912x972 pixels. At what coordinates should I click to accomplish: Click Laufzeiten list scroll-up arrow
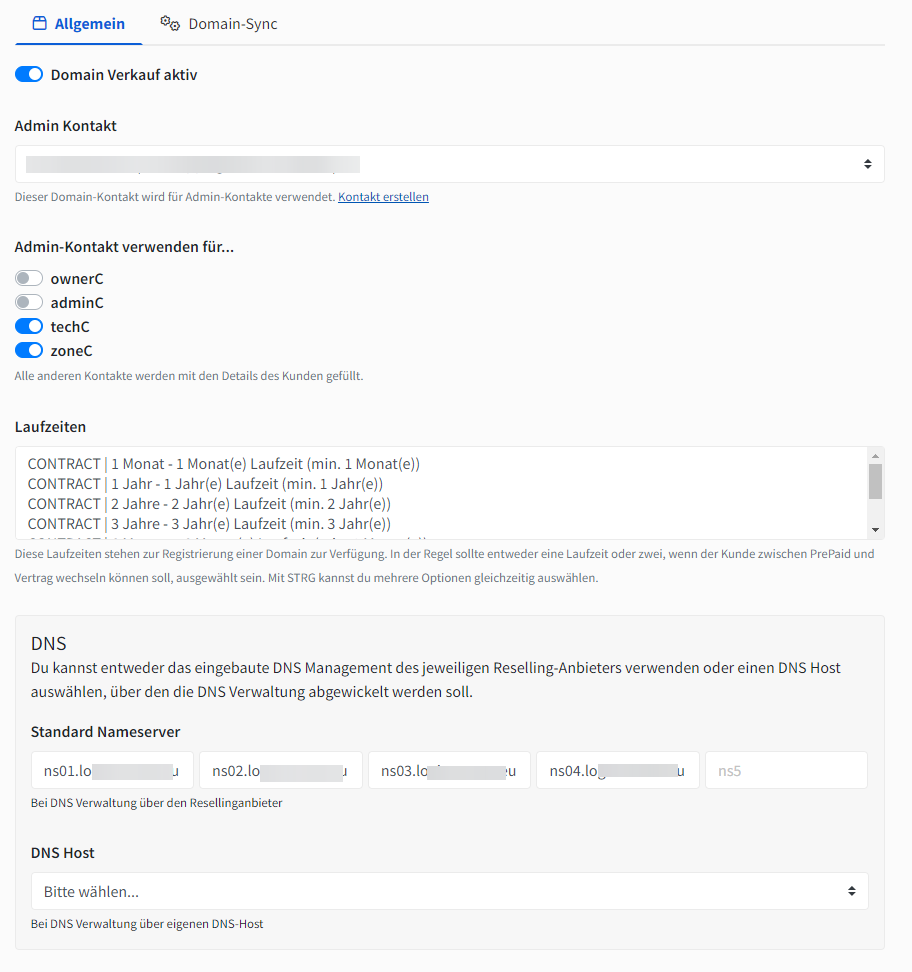coord(875,455)
